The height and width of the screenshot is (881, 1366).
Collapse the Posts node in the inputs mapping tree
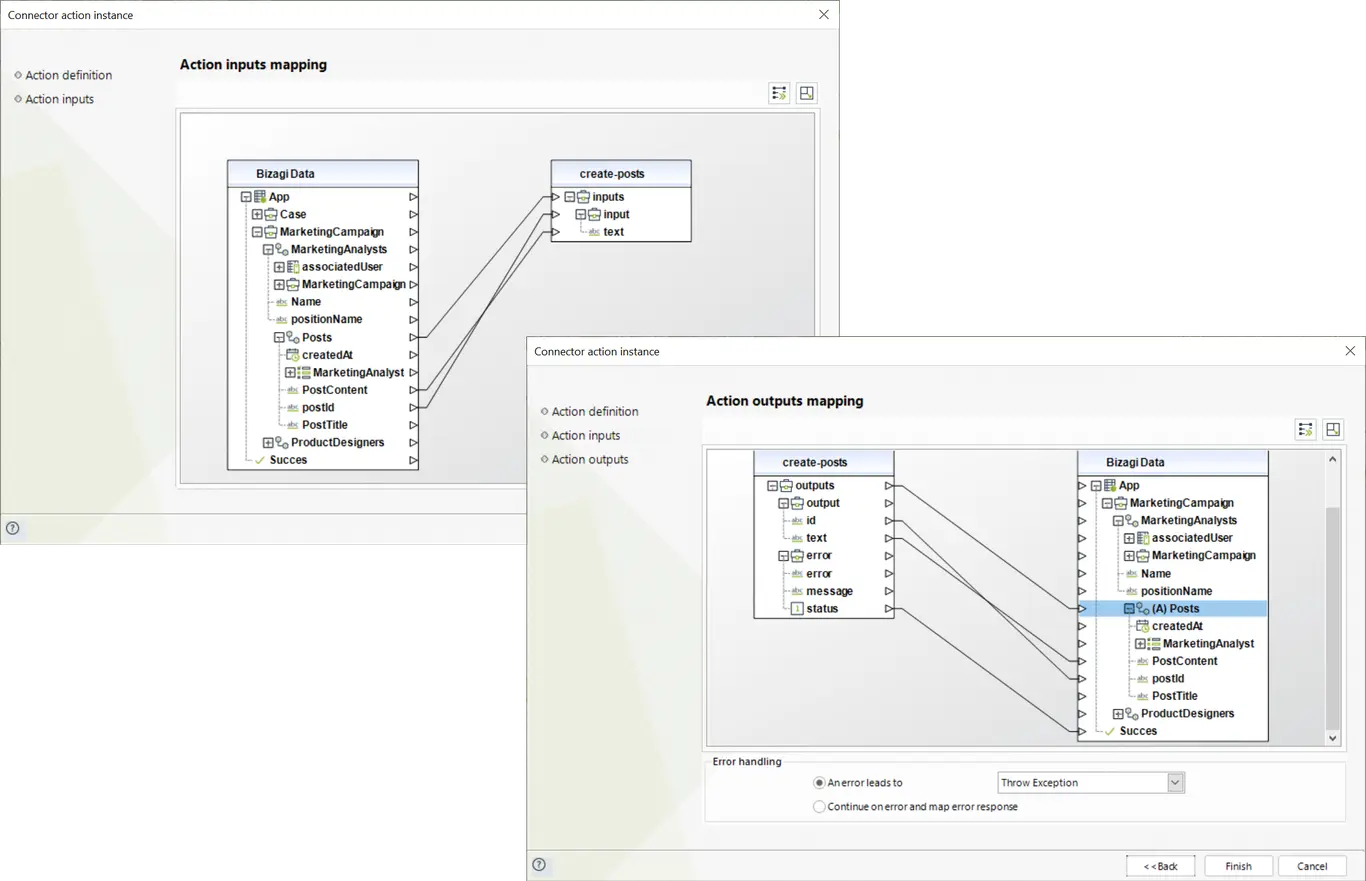tap(279, 337)
